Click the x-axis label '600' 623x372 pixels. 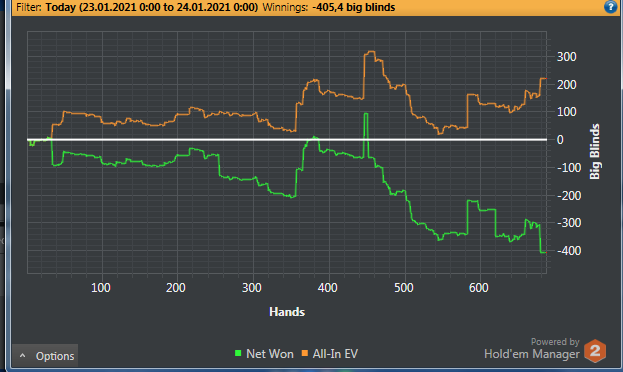[478, 288]
